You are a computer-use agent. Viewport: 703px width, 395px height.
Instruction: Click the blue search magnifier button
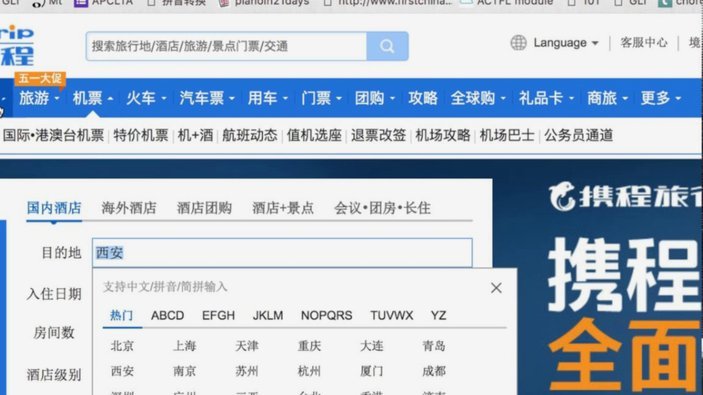[387, 46]
